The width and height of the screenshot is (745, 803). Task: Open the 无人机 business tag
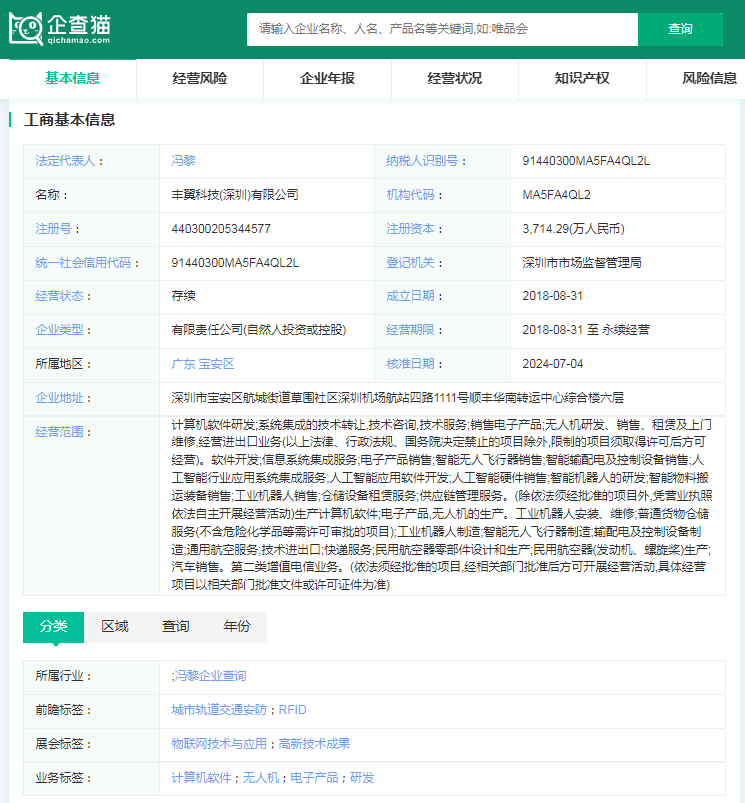point(261,778)
